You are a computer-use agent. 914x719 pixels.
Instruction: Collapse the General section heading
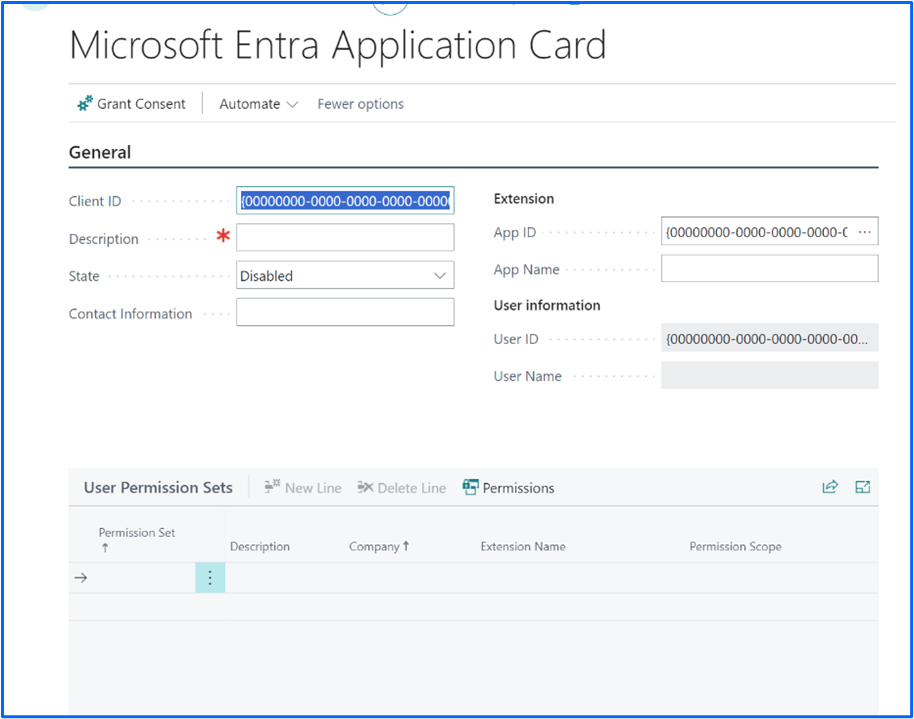tap(100, 152)
